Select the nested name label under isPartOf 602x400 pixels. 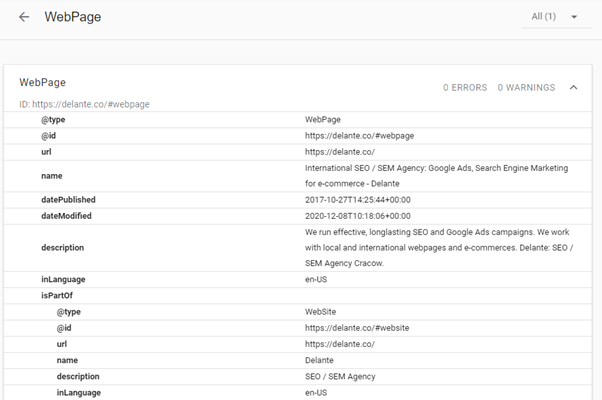tap(67, 360)
